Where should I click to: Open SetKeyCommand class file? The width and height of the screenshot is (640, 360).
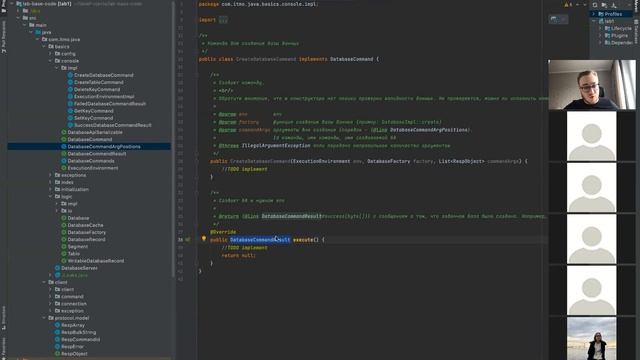(x=94, y=118)
